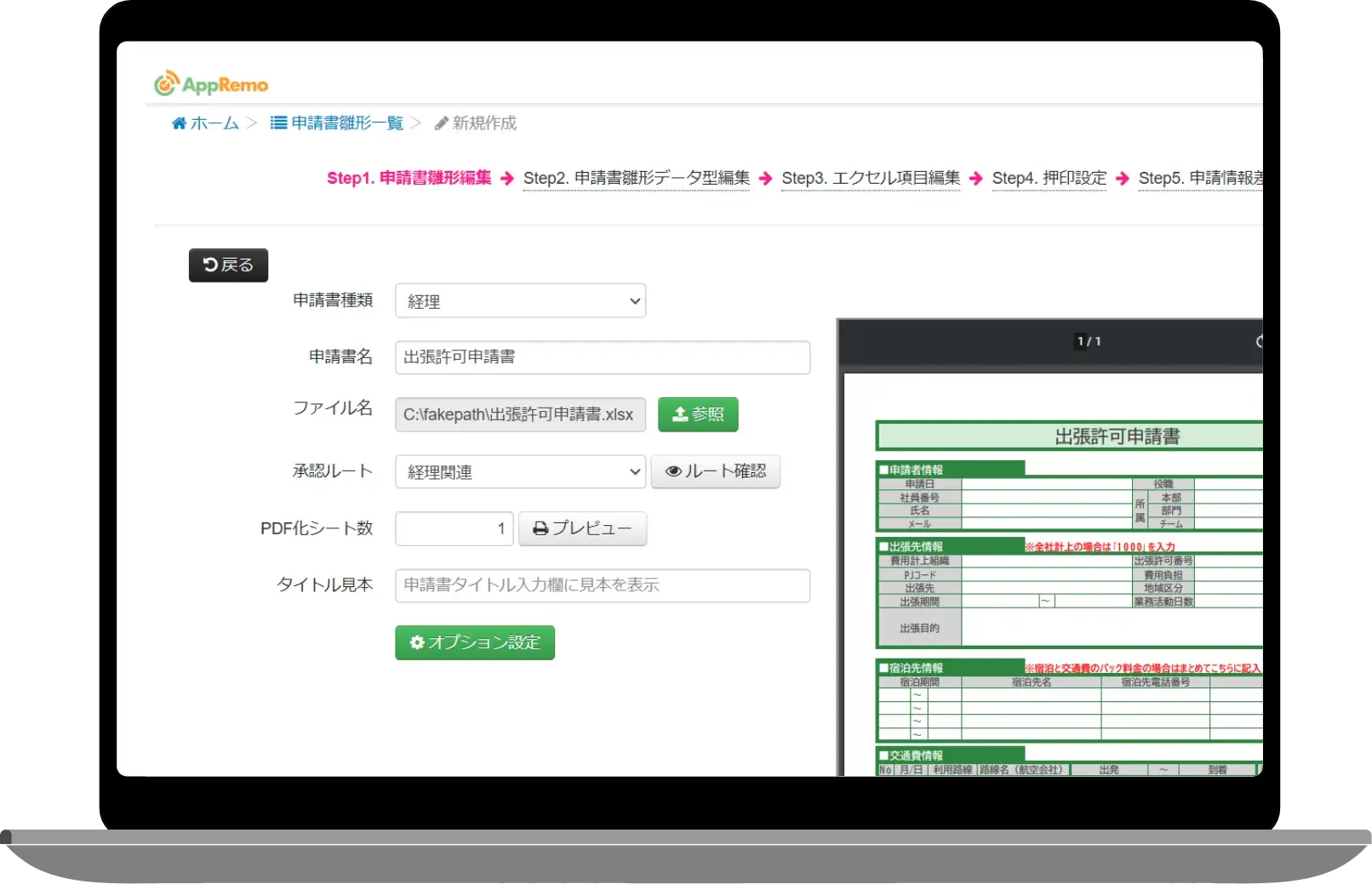Click the 出張先情報 section header in preview

952,546
